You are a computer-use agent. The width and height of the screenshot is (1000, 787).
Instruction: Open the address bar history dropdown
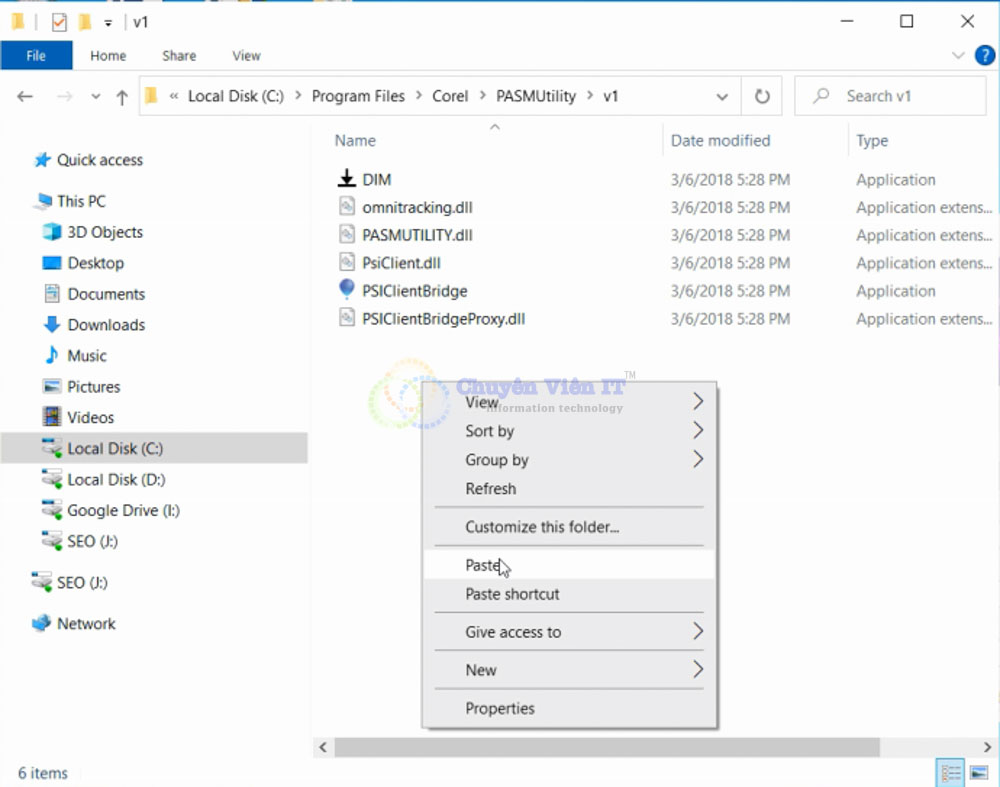point(722,97)
